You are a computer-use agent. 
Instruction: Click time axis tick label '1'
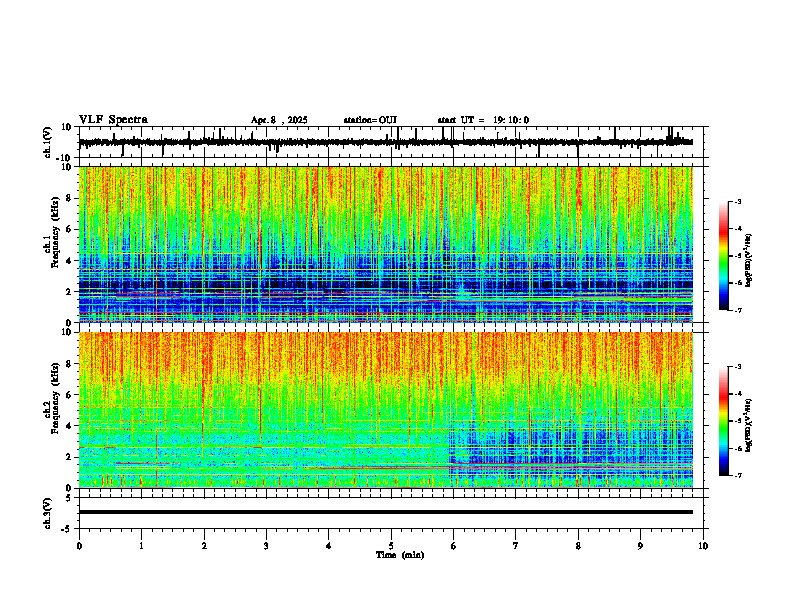(x=141, y=546)
